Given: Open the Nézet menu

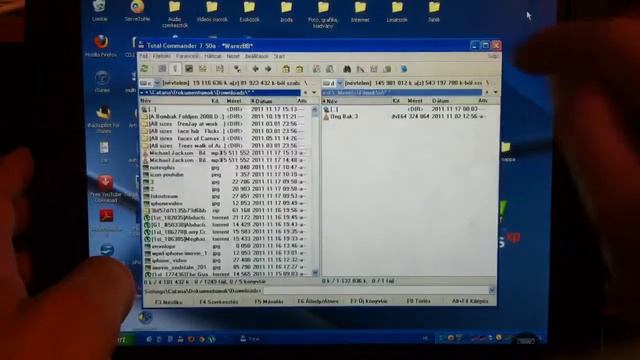Looking at the screenshot, I should pos(233,56).
